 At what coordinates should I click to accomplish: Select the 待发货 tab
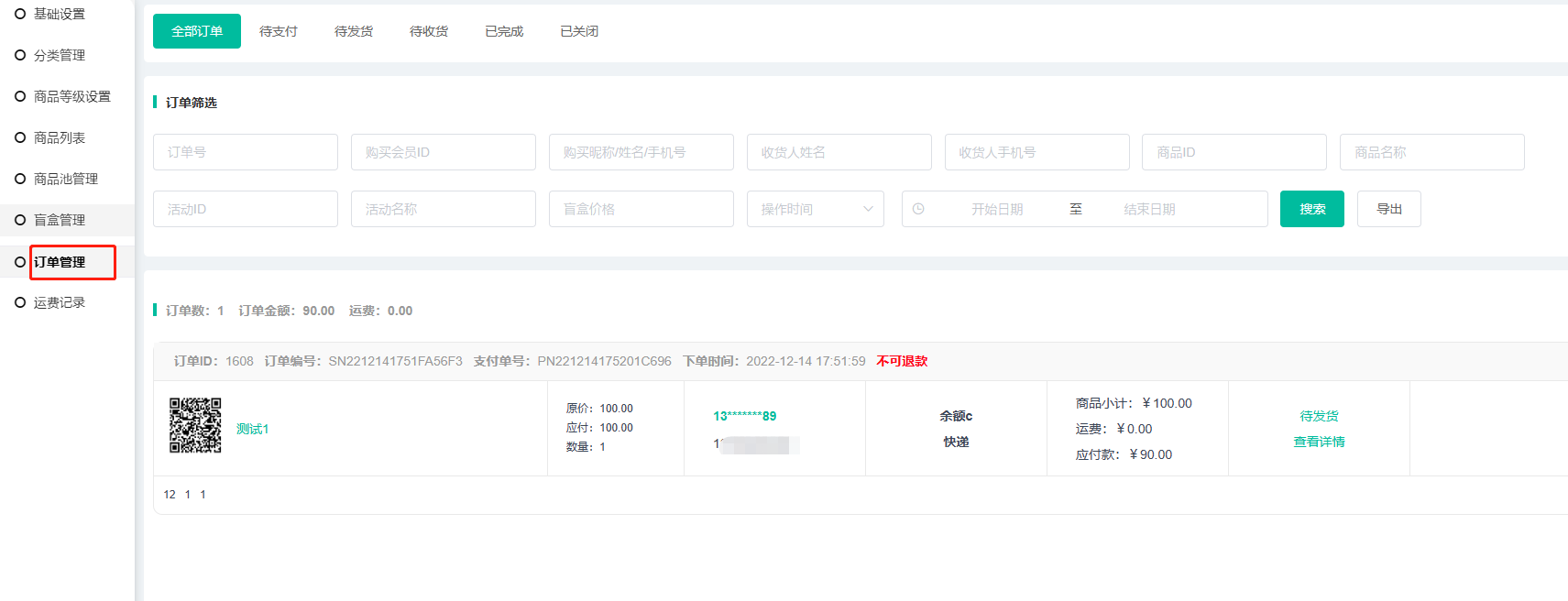point(353,31)
